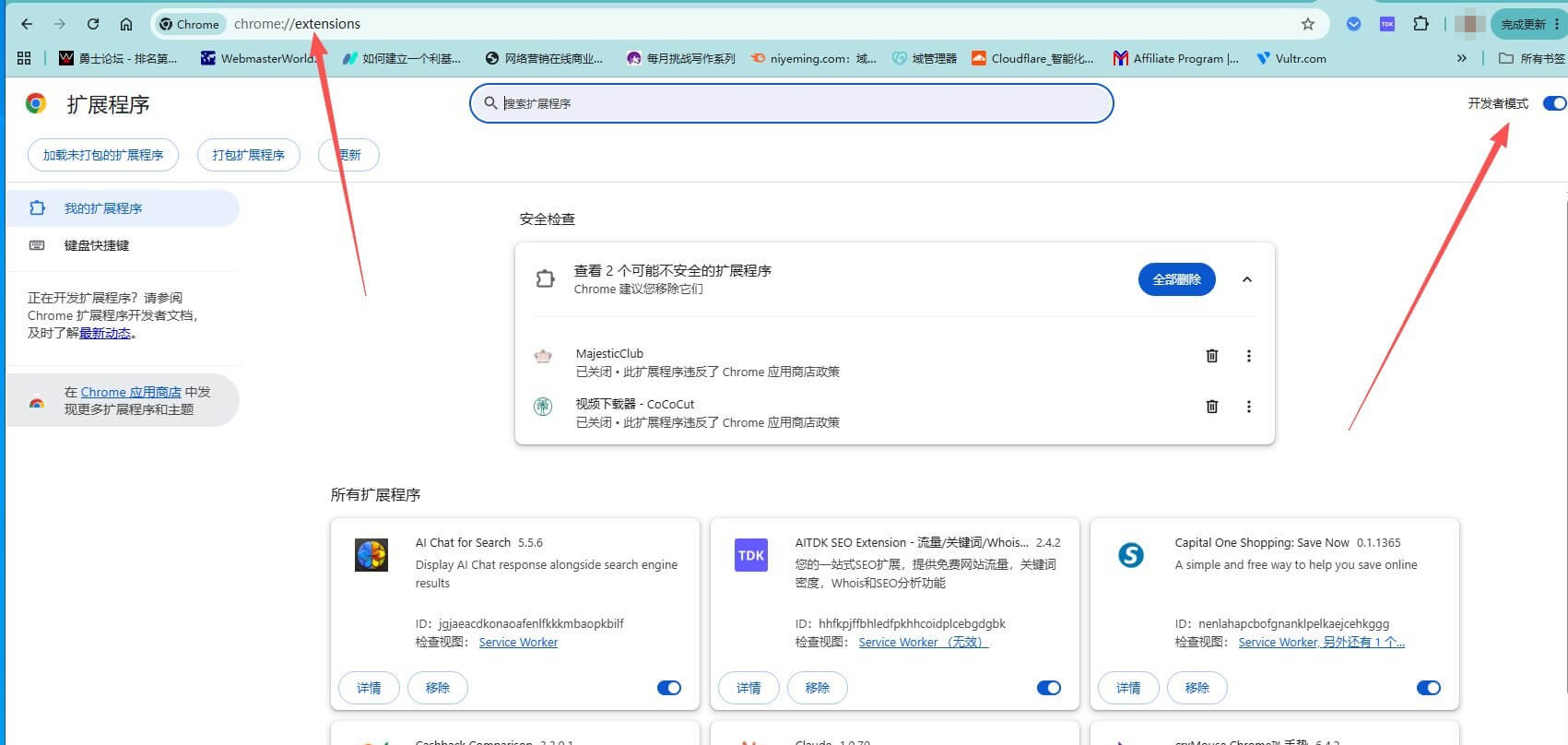Open the Cloudflare bookmark
The image size is (1568, 745).
(x=1032, y=58)
